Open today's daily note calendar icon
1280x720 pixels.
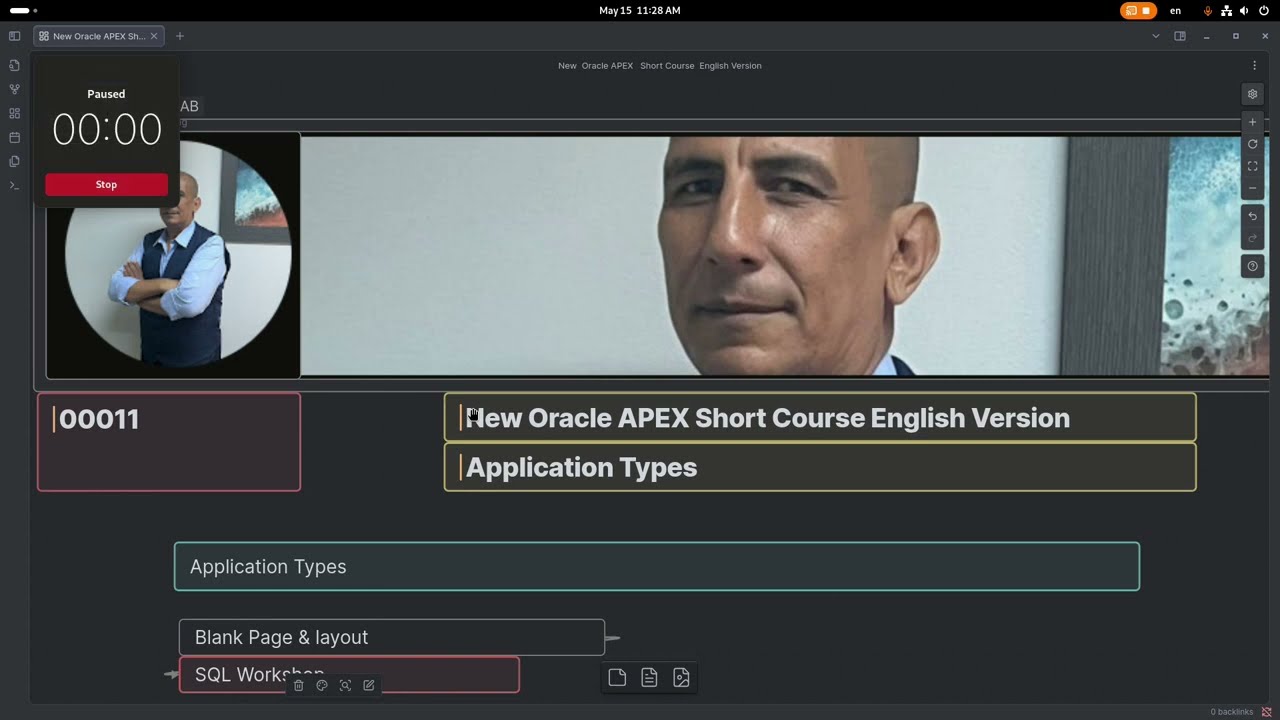click(14, 137)
